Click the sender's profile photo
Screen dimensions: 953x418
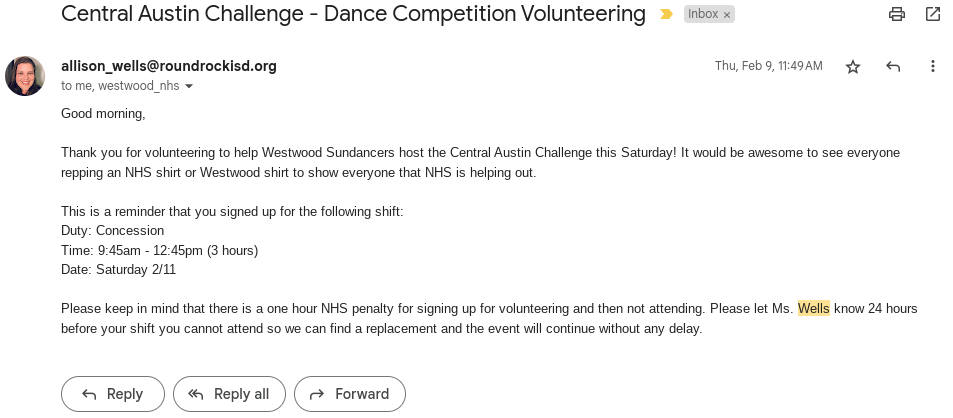click(x=25, y=76)
